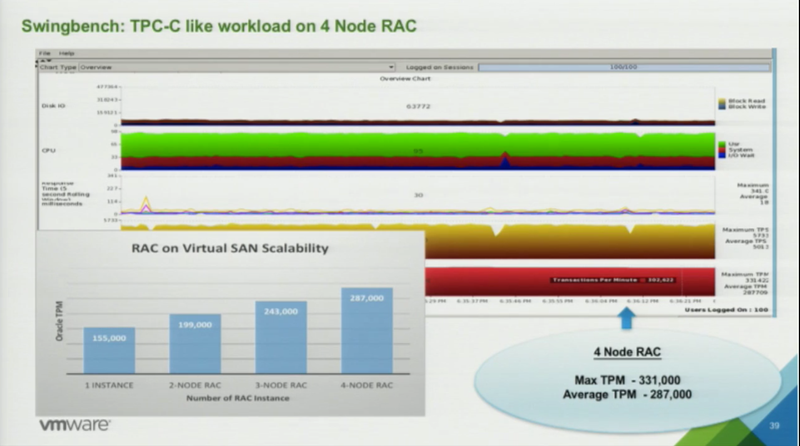Select the 199,000 bar for 2-Node RAC
This screenshot has height=446, width=800.
[x=195, y=344]
